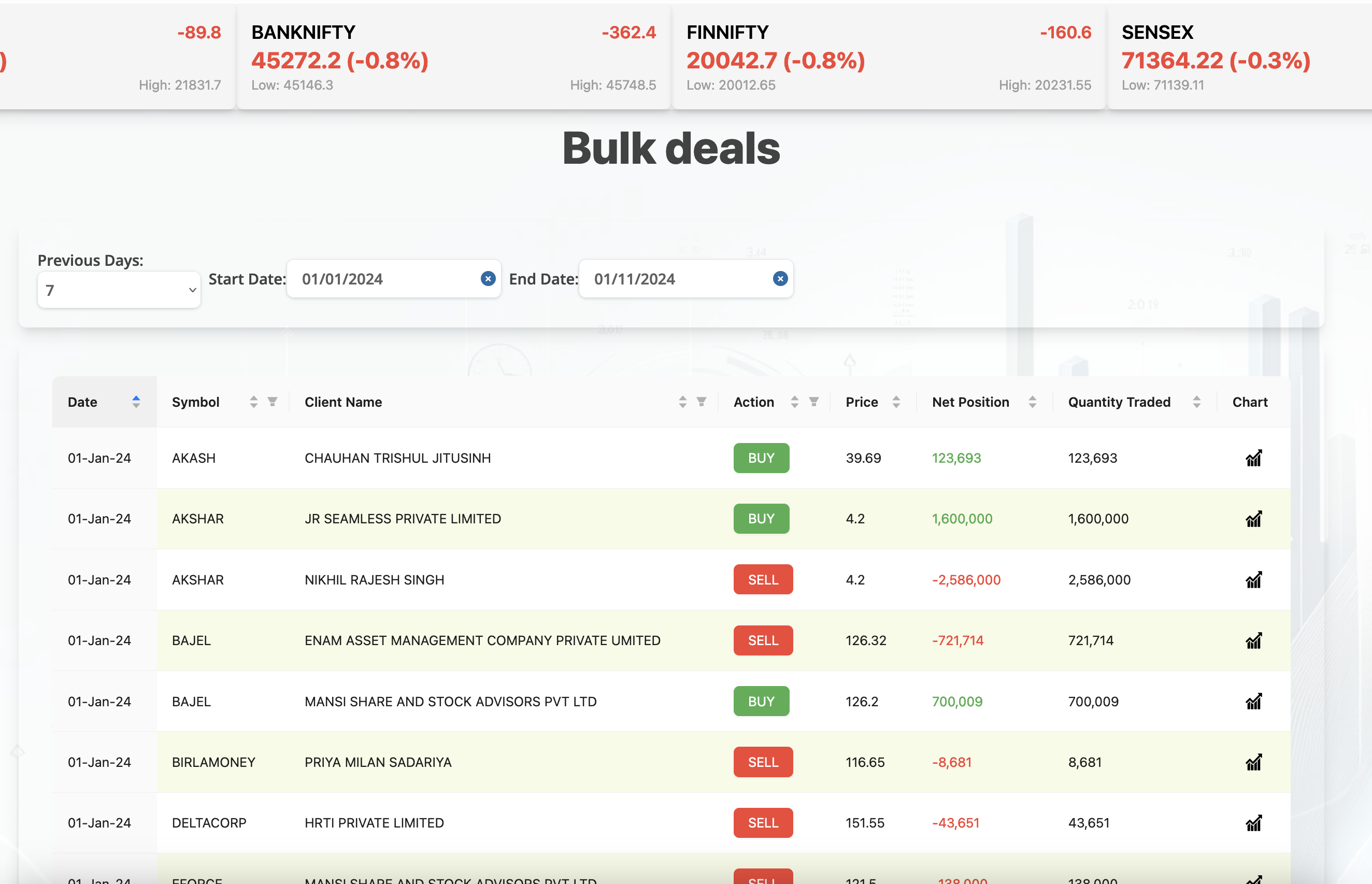Image resolution: width=1372 pixels, height=884 pixels.
Task: Sort the table by Date
Action: pyautogui.click(x=137, y=402)
